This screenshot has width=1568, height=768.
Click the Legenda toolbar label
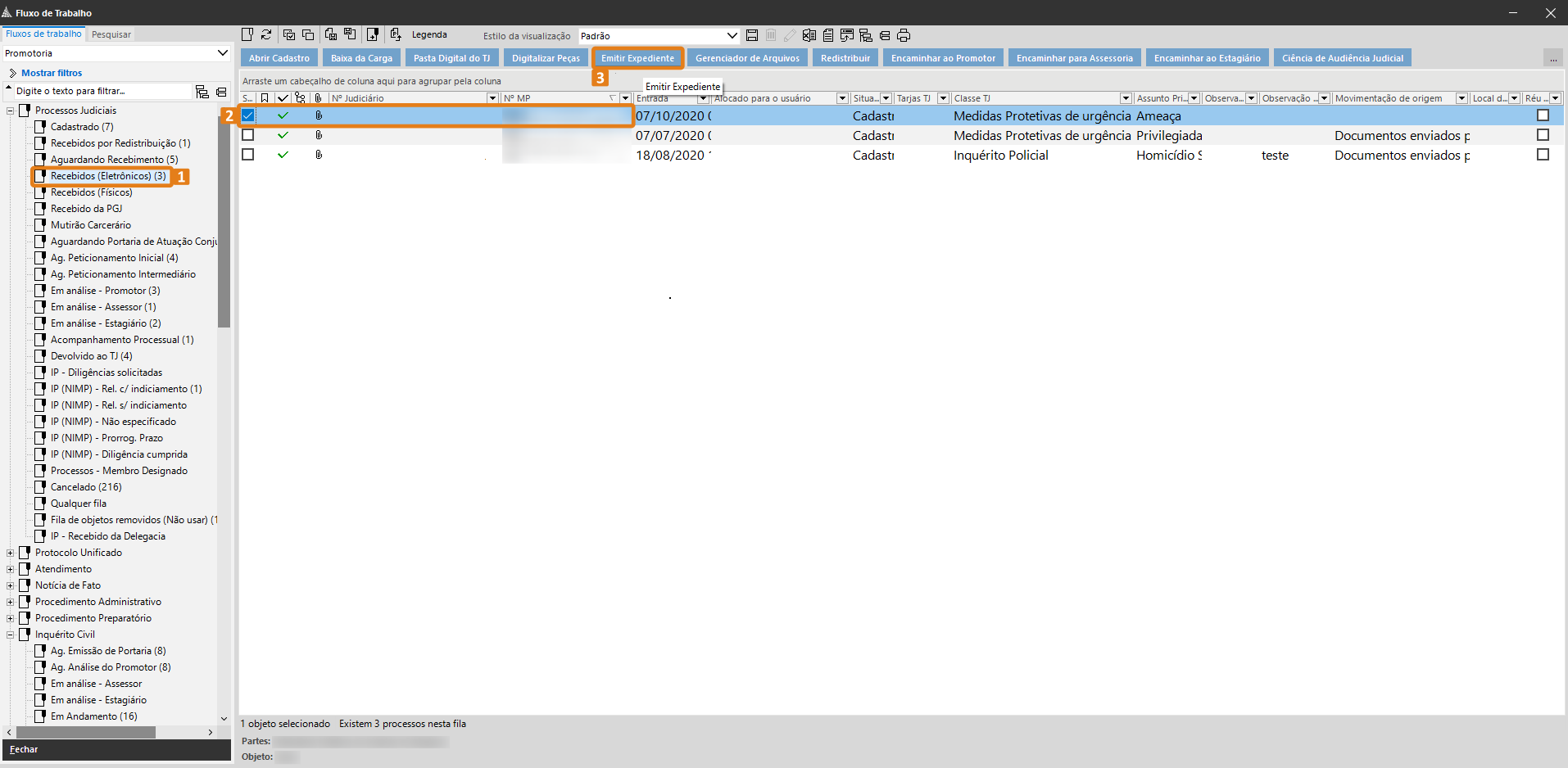[x=429, y=34]
